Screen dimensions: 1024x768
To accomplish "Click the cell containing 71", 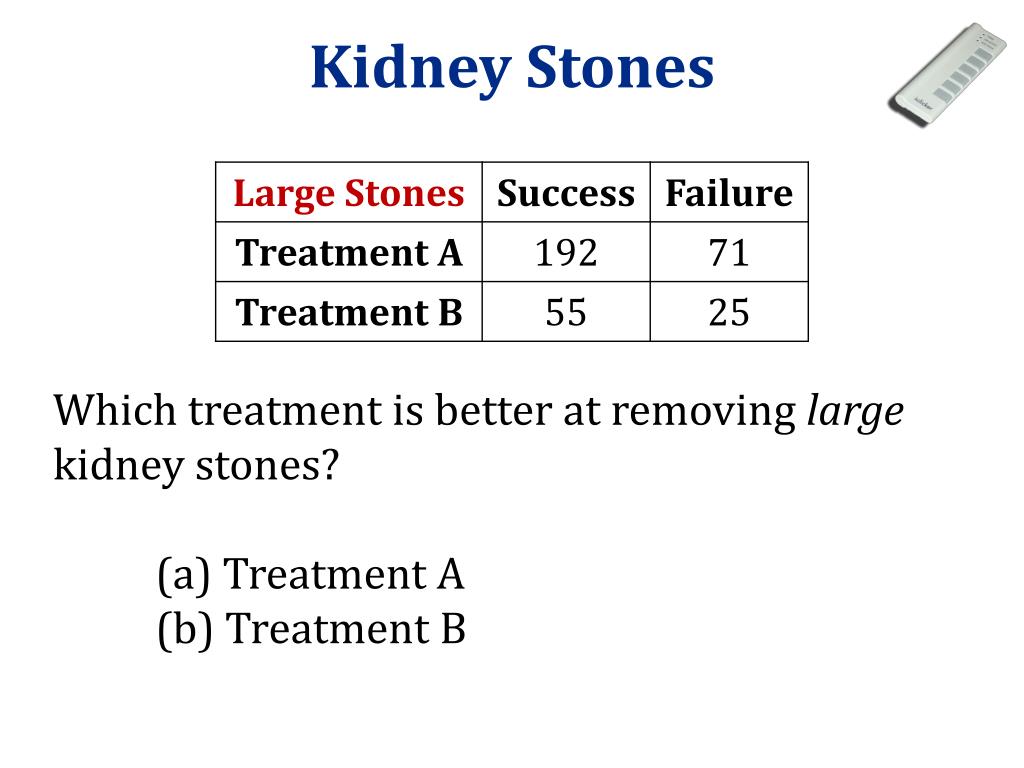I will point(729,252).
